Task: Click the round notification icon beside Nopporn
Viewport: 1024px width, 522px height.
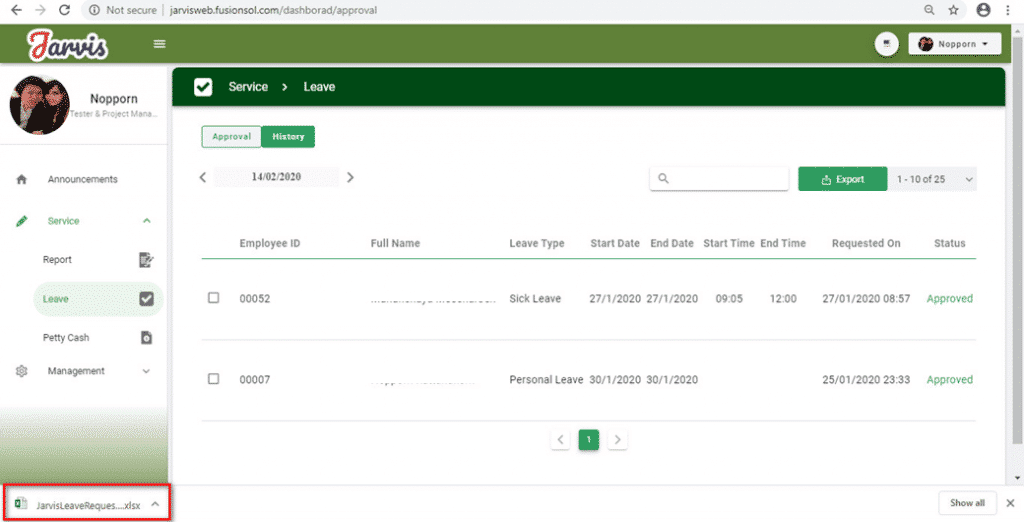Action: [885, 44]
